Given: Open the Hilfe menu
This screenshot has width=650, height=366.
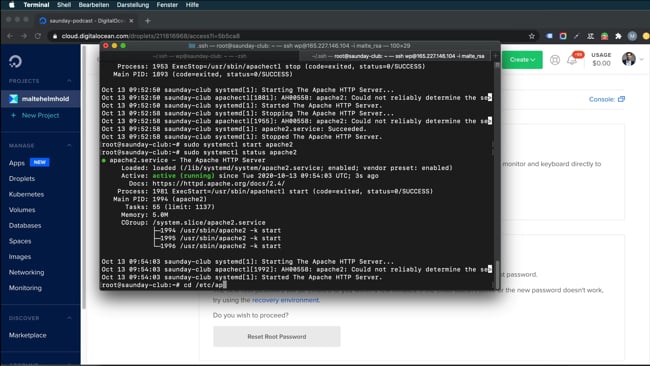Looking at the screenshot, I should pyautogui.click(x=192, y=5).
